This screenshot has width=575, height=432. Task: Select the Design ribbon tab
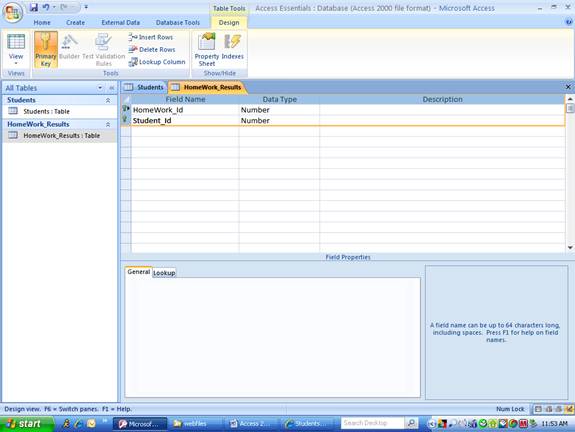pyautogui.click(x=229, y=23)
